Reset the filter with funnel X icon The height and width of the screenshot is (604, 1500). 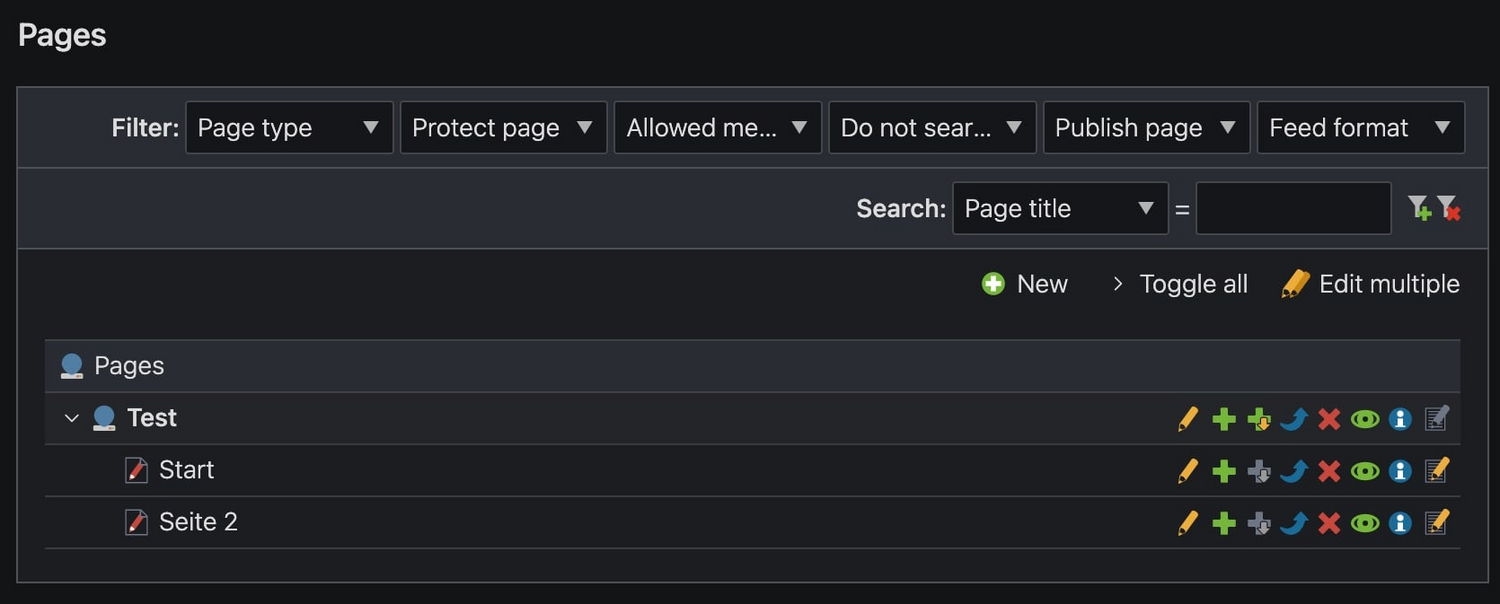coord(1449,208)
